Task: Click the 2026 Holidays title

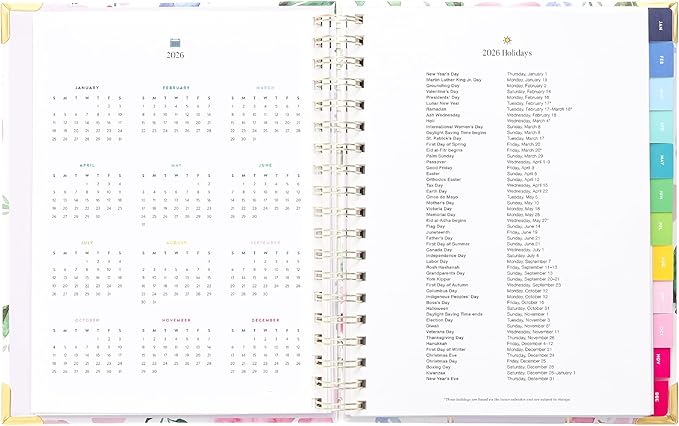Action: coord(507,53)
